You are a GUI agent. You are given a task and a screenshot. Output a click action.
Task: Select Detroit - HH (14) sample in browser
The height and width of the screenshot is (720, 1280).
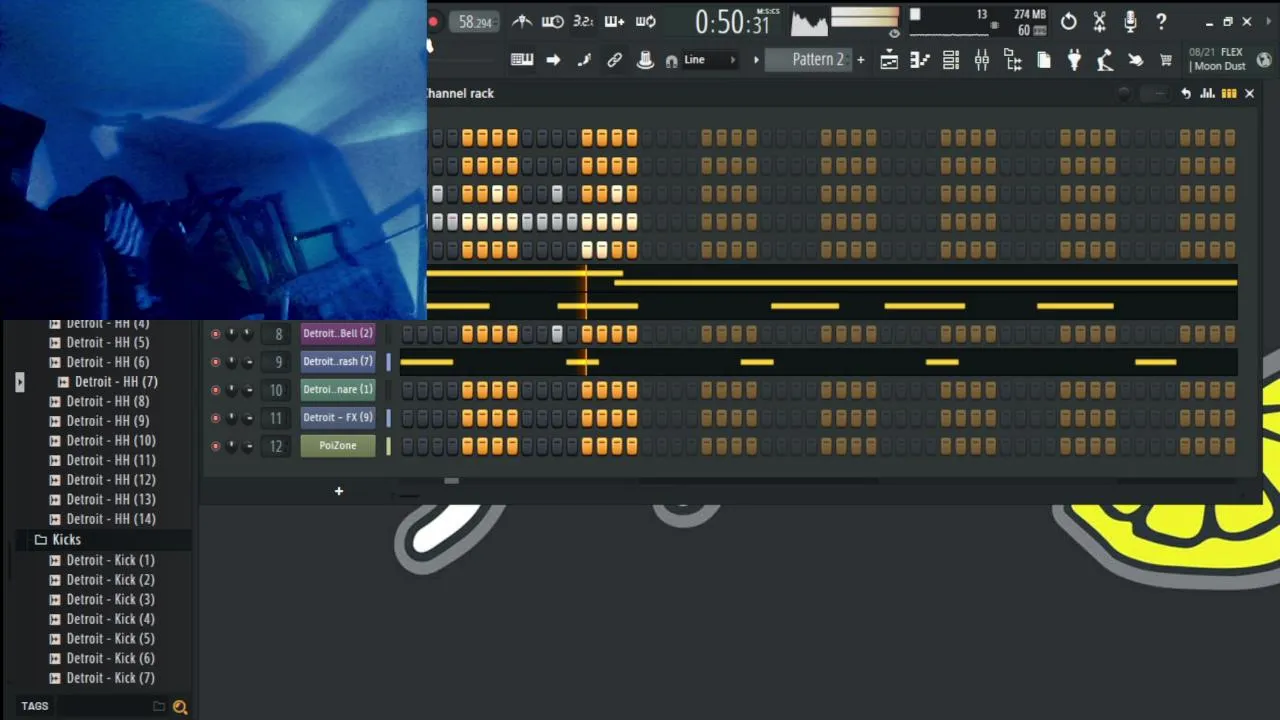[111, 519]
